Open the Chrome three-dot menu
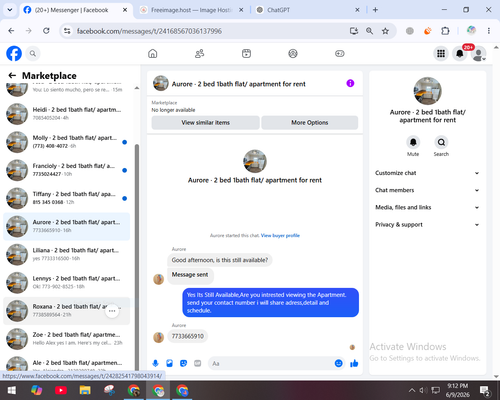Viewport: 500px width, 400px height. (x=489, y=31)
